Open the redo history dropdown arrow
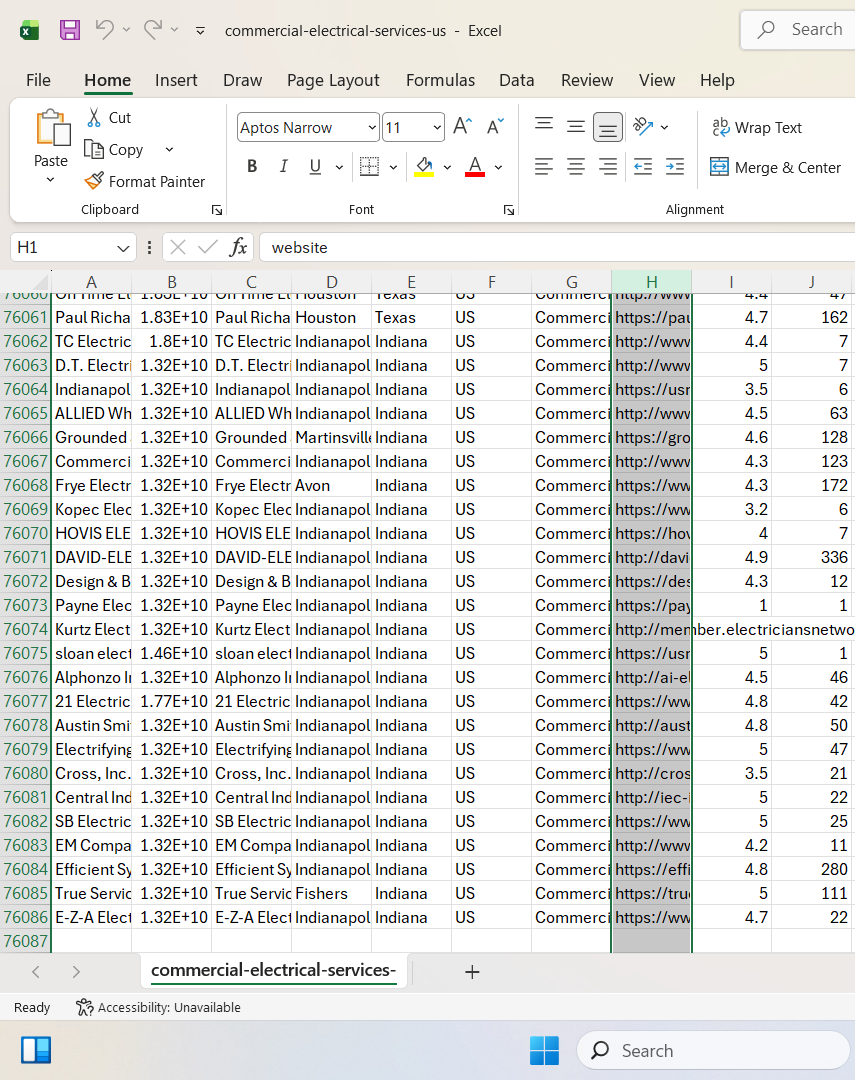The width and height of the screenshot is (855, 1080). [174, 30]
